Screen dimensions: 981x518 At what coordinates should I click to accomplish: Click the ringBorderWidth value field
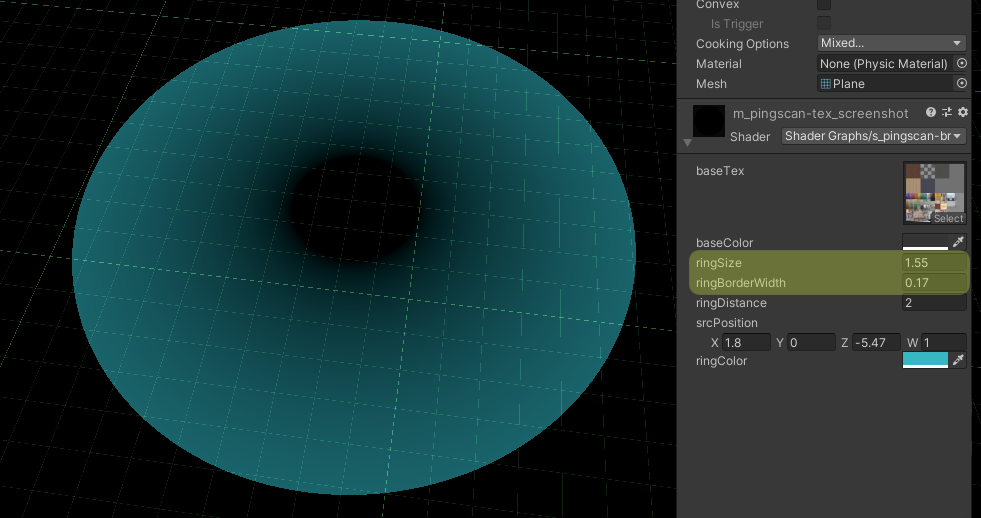point(934,283)
